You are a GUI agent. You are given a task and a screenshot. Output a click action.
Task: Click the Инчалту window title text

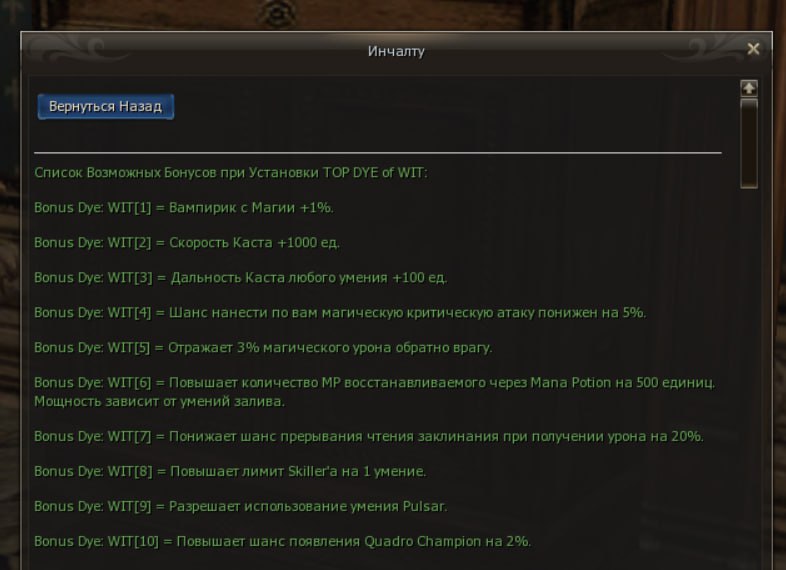pyautogui.click(x=396, y=51)
